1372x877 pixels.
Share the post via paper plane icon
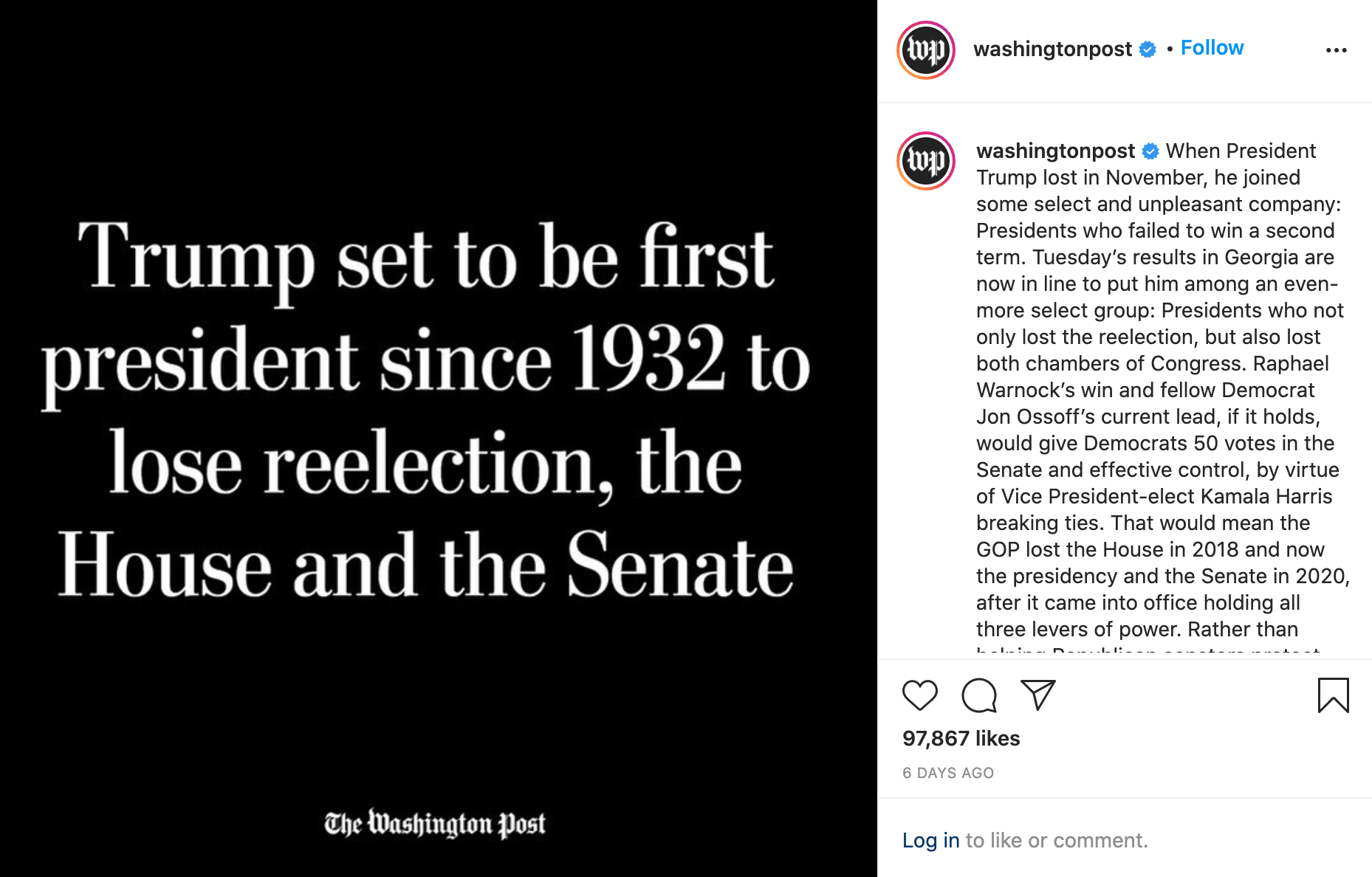pyautogui.click(x=1037, y=695)
